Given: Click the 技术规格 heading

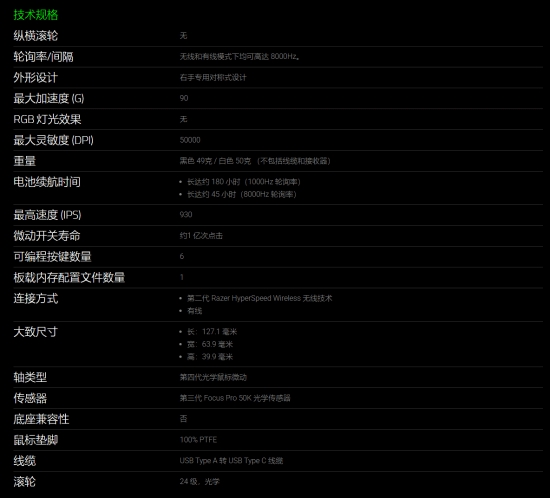Looking at the screenshot, I should (36, 15).
